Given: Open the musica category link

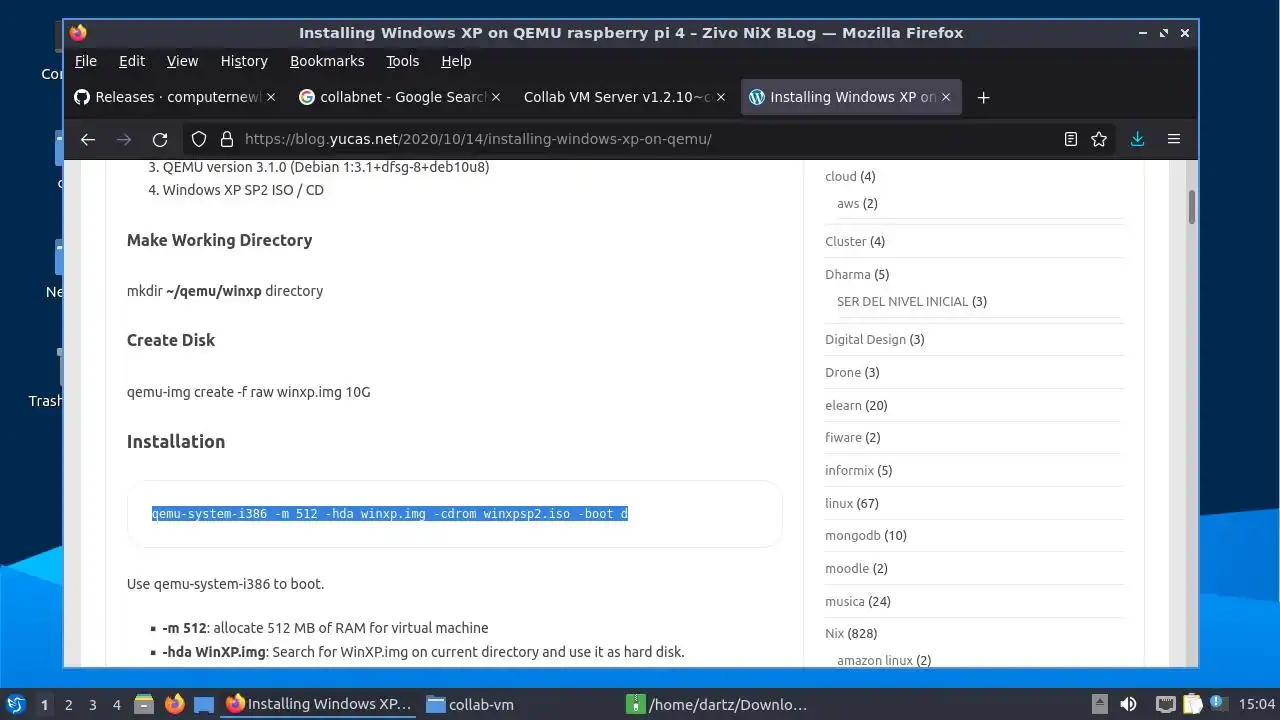Looking at the screenshot, I should 845,601.
